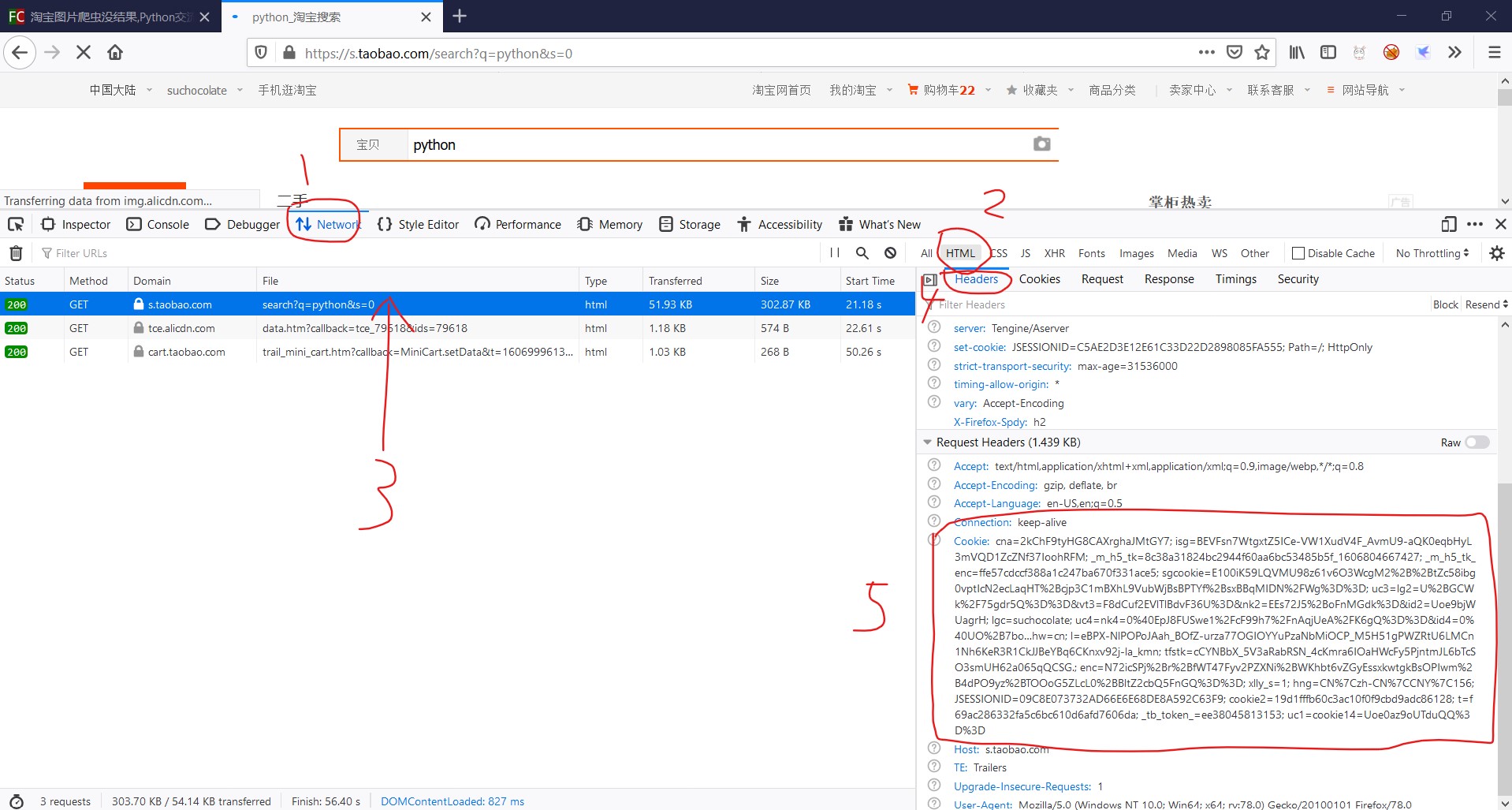Viewport: 1512px width, 810px height.
Task: Expand 我的淘宝 dropdown menu
Action: coord(861,90)
